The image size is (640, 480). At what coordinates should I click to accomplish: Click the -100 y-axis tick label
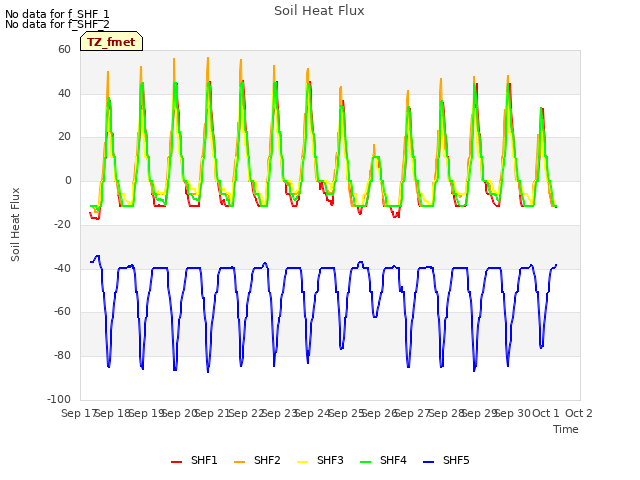coord(59,399)
